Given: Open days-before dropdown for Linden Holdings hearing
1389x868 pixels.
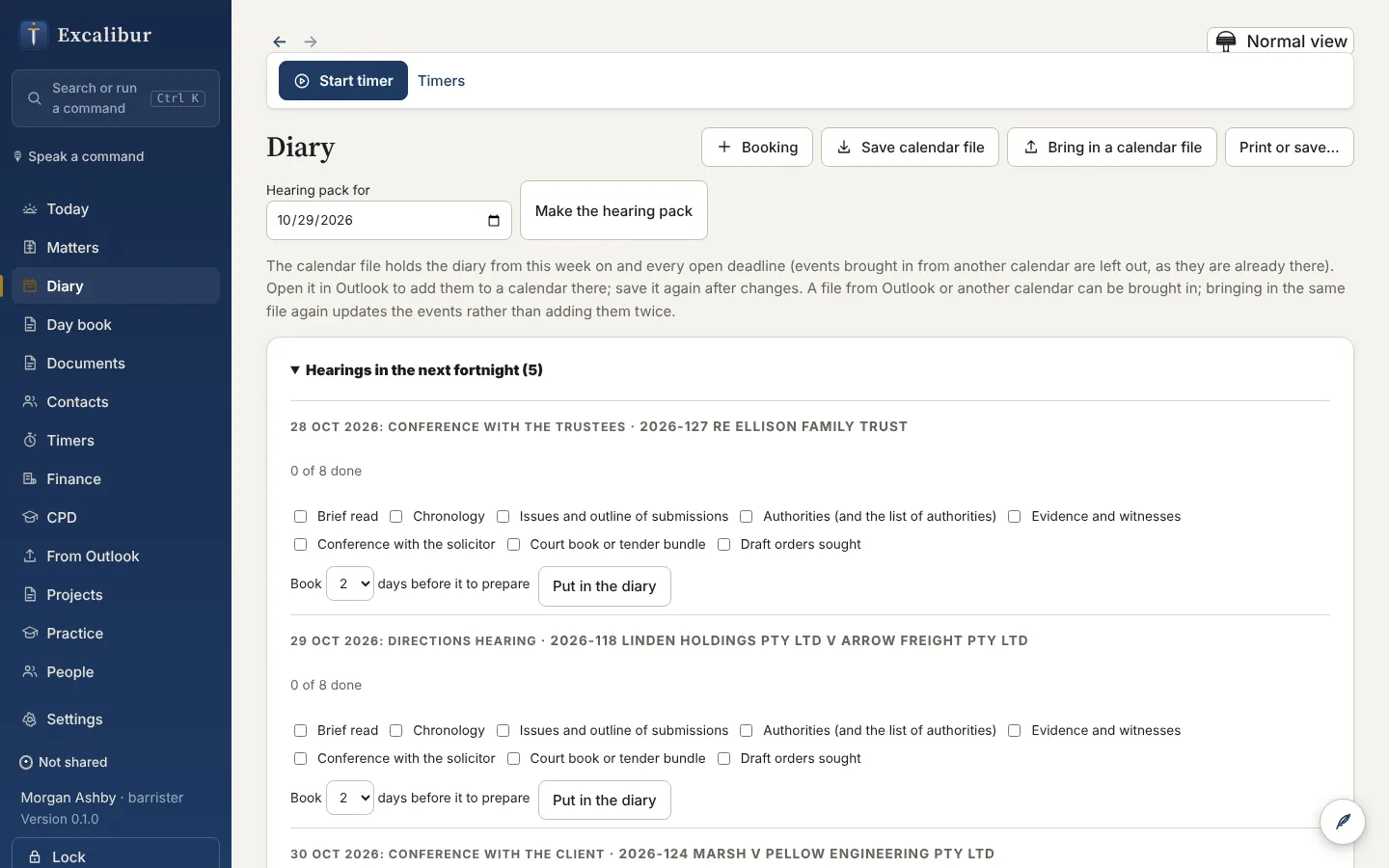Looking at the screenshot, I should [350, 799].
